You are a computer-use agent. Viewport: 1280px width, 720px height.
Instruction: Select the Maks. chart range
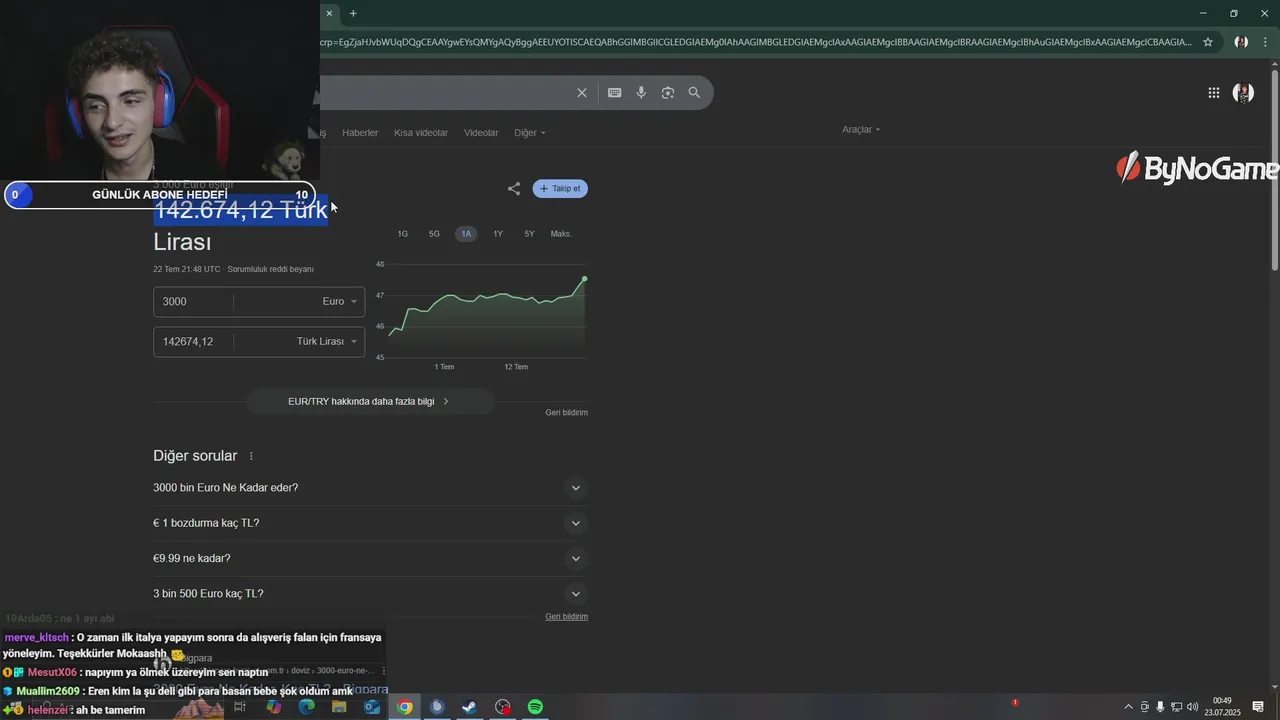coord(561,234)
